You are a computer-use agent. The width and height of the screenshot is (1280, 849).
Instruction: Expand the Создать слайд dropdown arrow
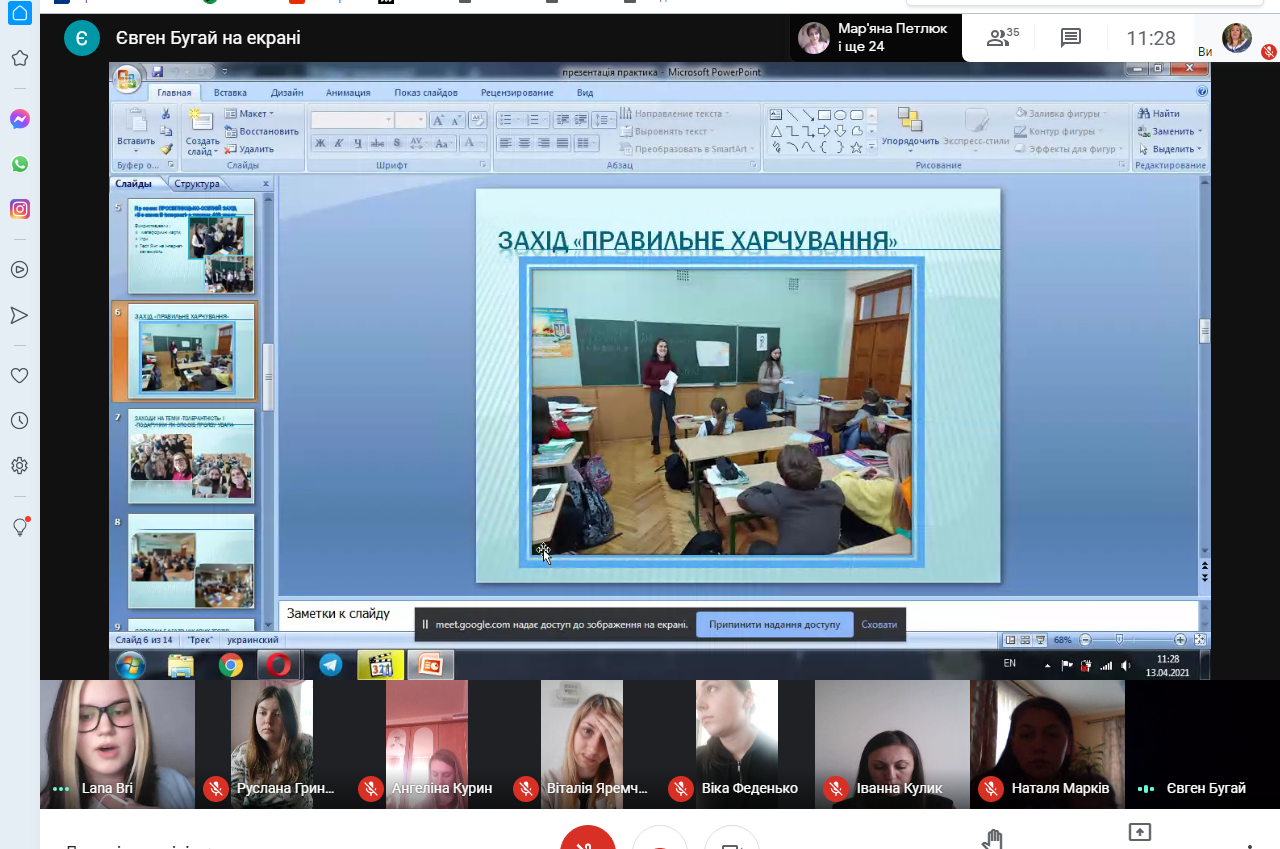pyautogui.click(x=202, y=153)
